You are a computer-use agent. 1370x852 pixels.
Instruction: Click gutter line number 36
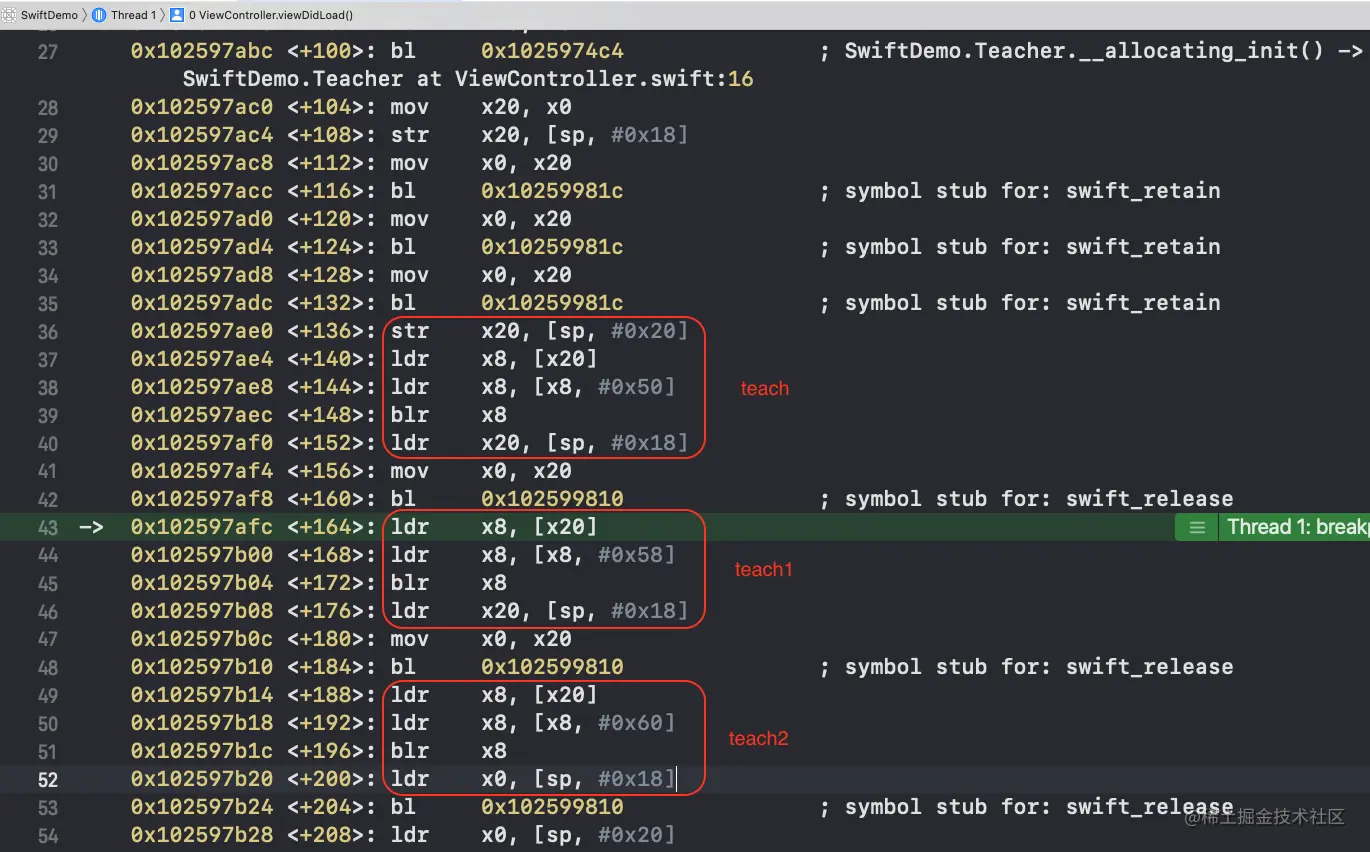point(47,331)
